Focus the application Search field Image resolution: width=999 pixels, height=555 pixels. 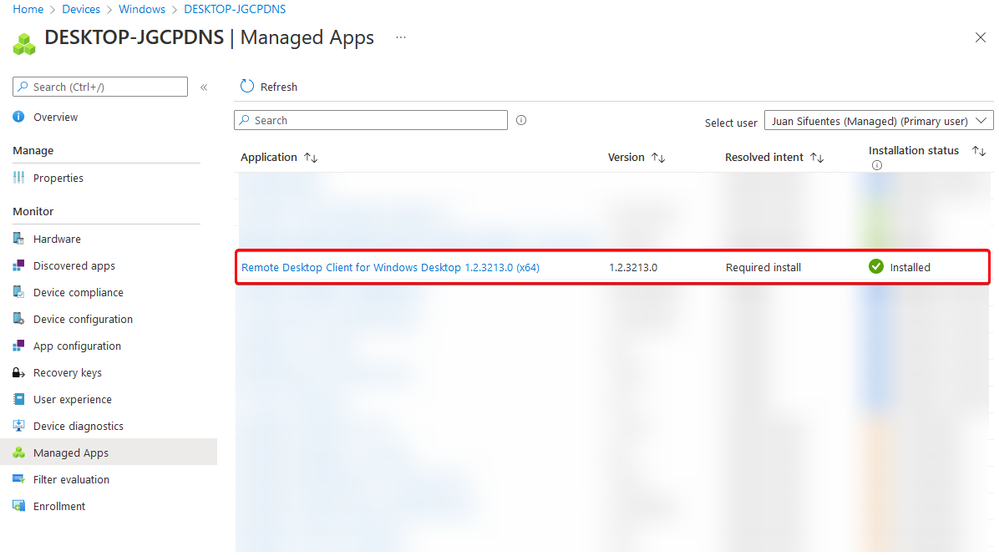371,120
